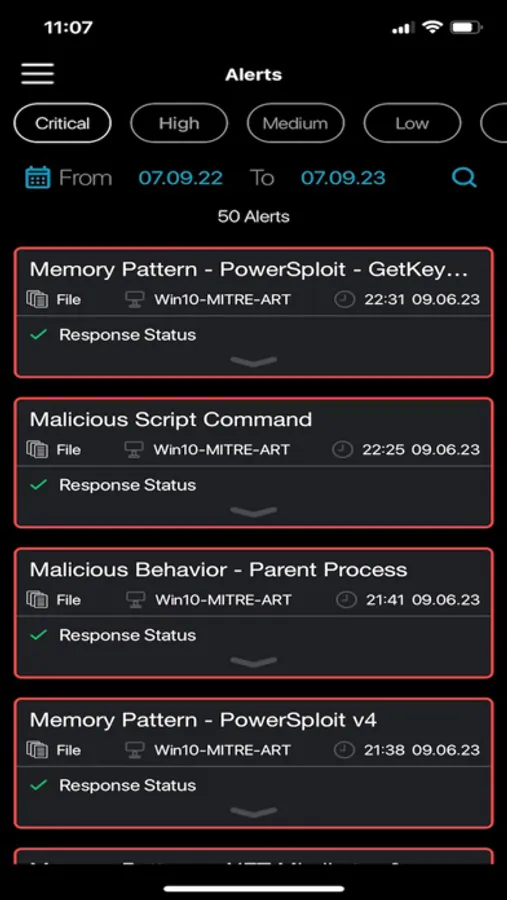Open the hamburger menu
The height and width of the screenshot is (900, 507).
[38, 74]
